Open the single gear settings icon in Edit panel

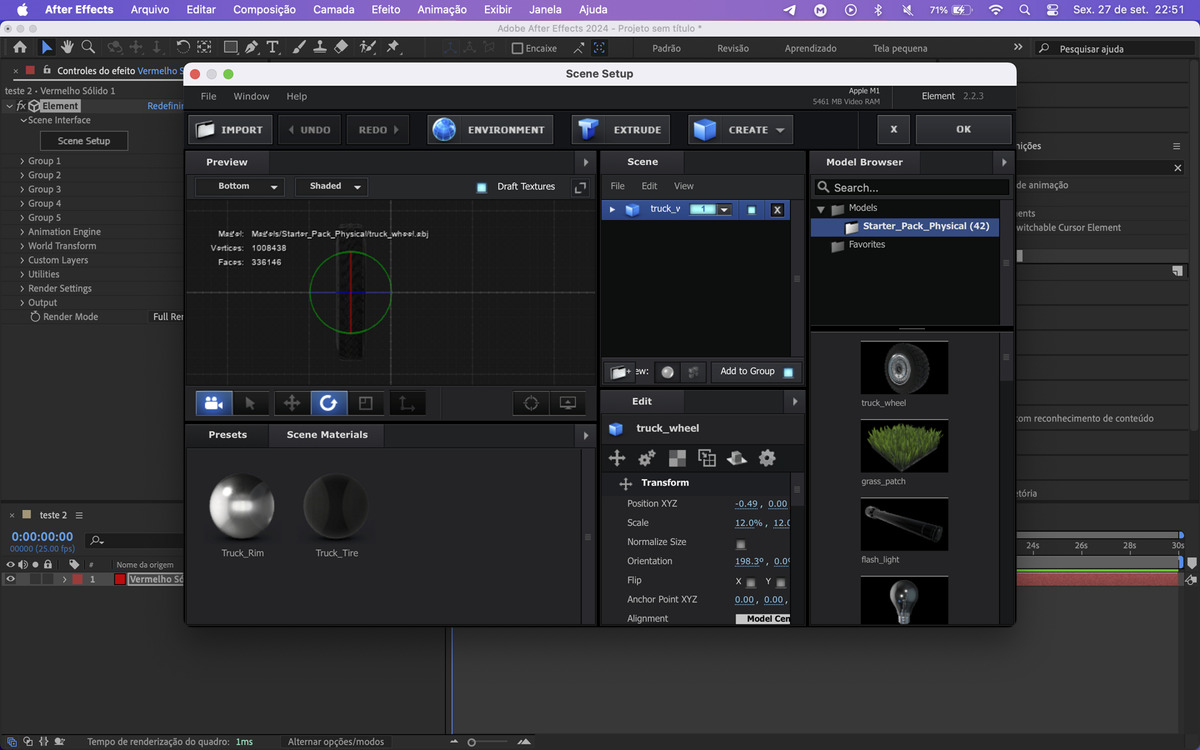coord(767,458)
